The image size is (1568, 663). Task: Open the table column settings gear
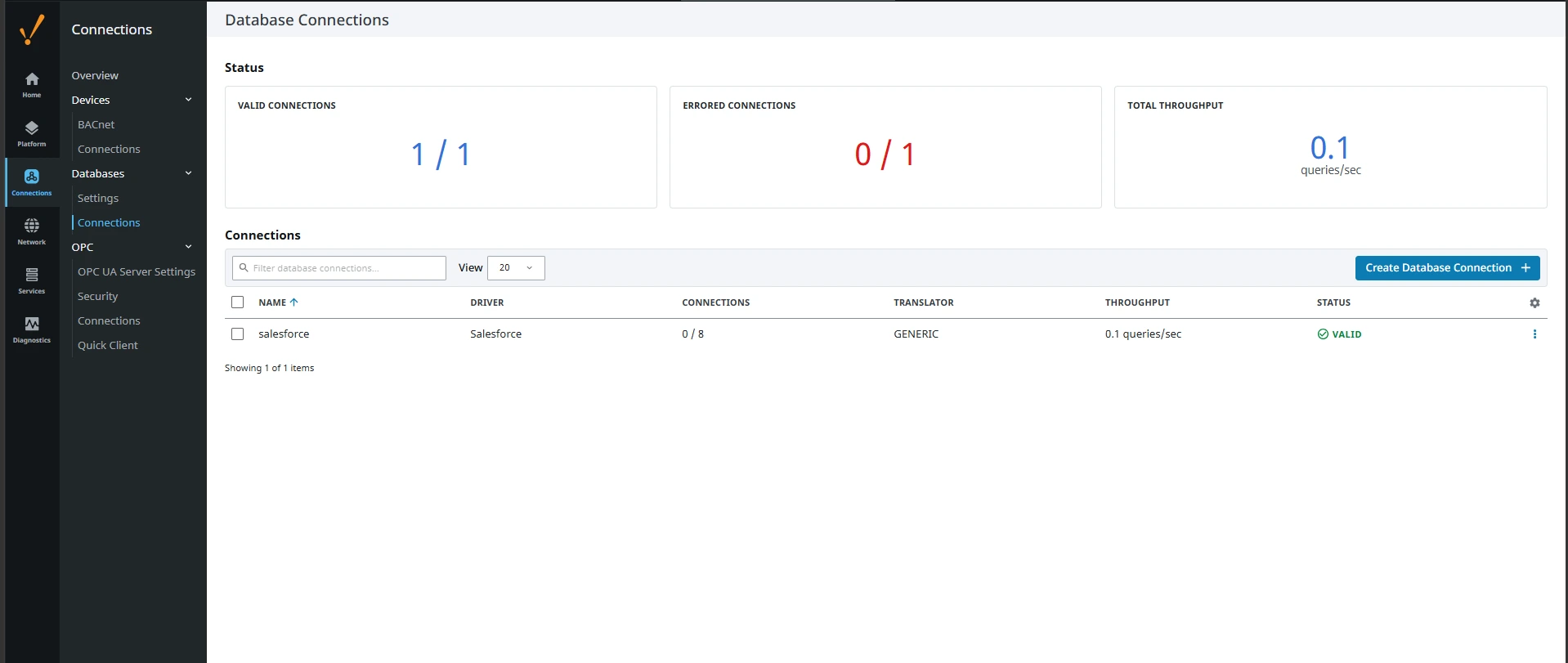tap(1534, 302)
